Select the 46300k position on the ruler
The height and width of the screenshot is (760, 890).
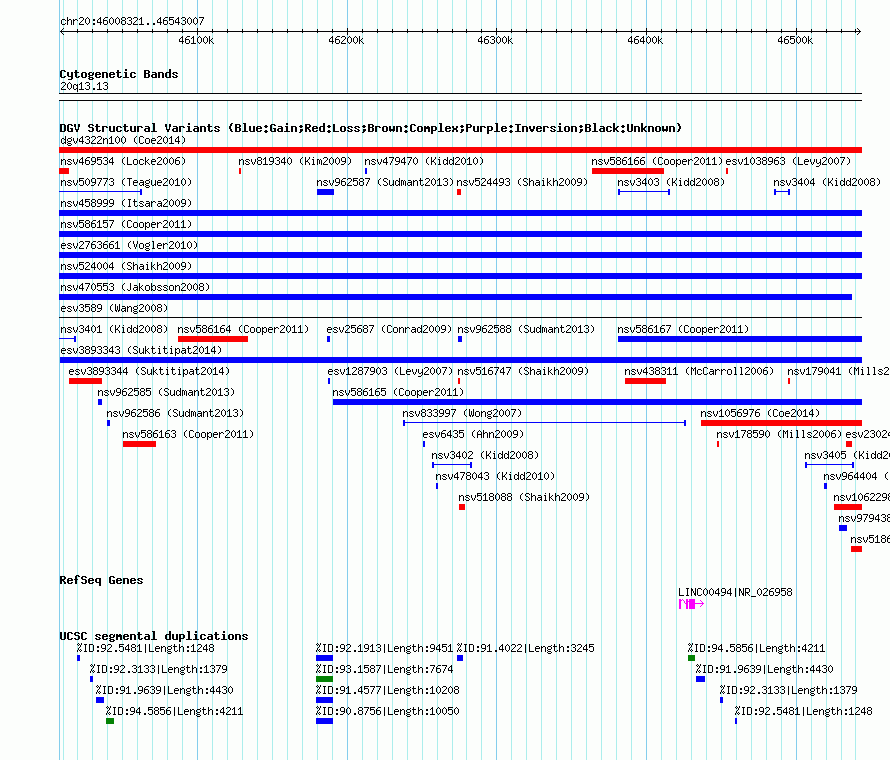[x=496, y=40]
